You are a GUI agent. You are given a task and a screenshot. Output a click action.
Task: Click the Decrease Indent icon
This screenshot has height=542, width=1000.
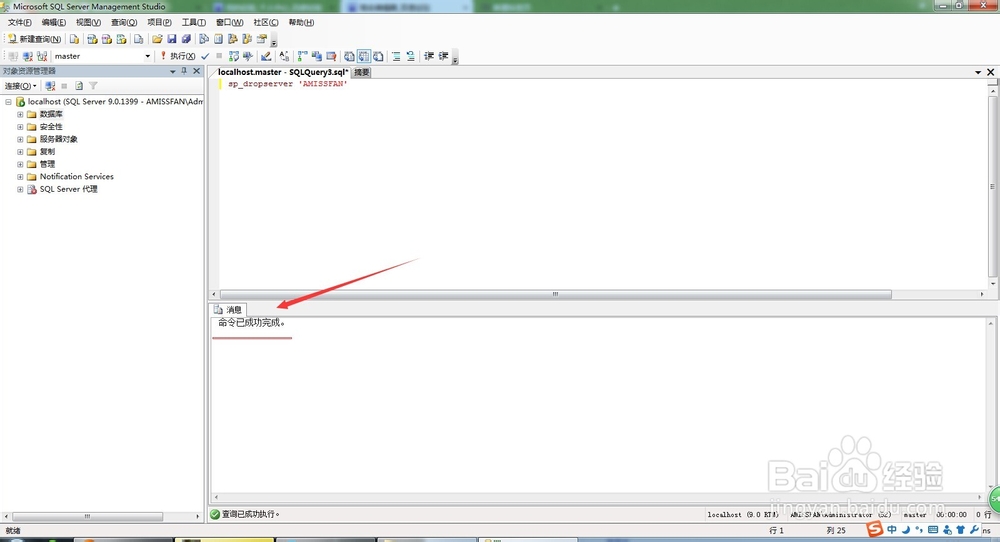pyautogui.click(x=429, y=56)
